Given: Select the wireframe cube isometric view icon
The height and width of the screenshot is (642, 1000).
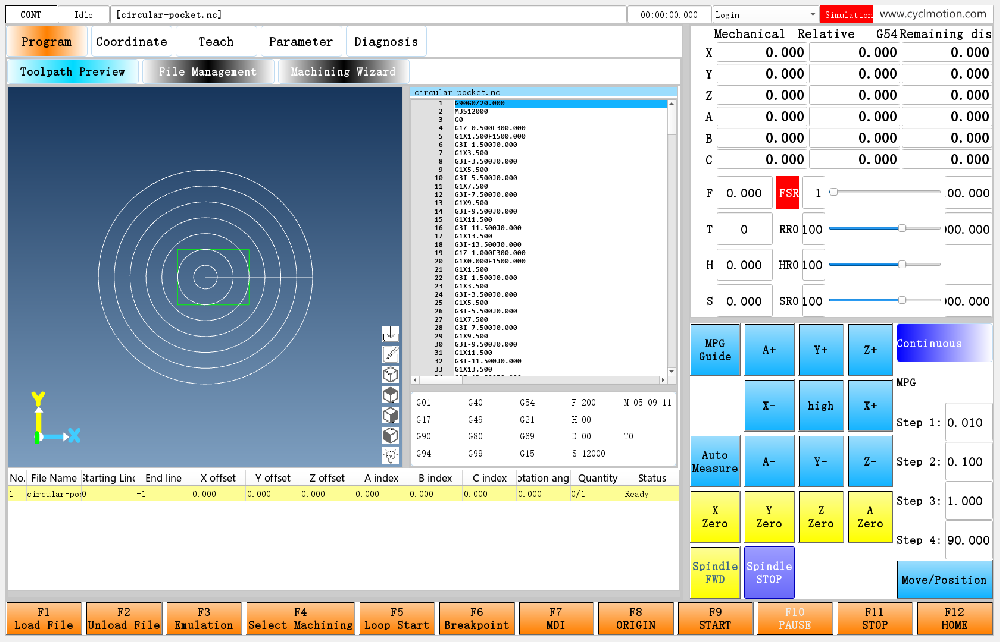Looking at the screenshot, I should pos(390,374).
